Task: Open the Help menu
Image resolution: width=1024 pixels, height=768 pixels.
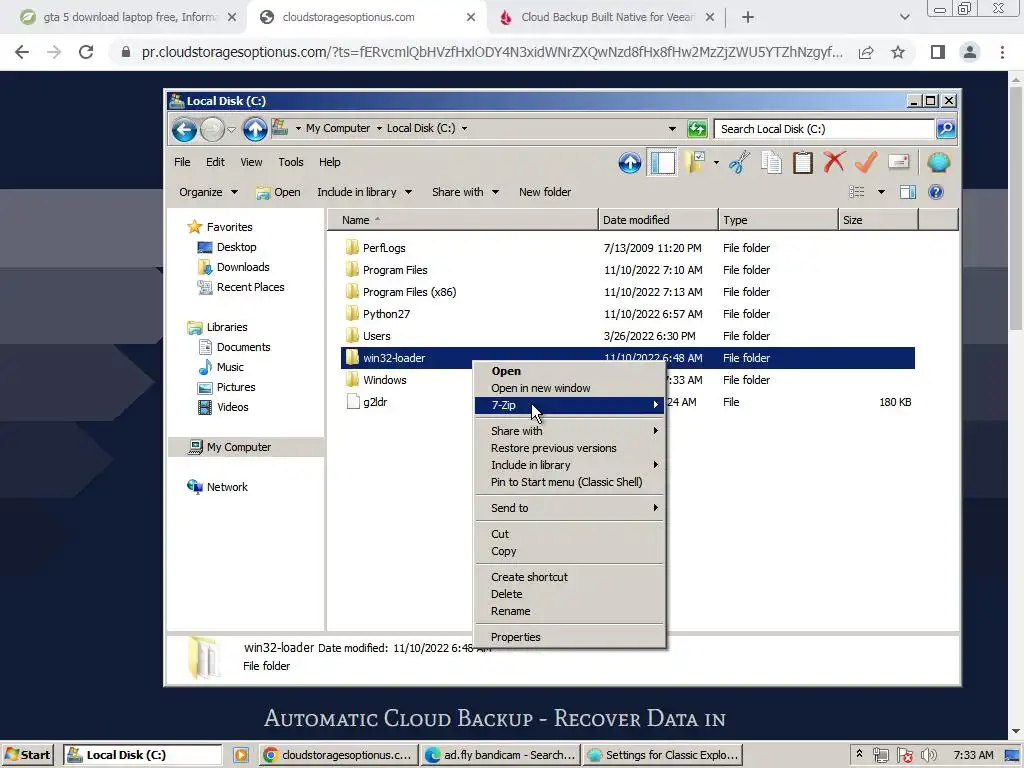Action: point(329,162)
